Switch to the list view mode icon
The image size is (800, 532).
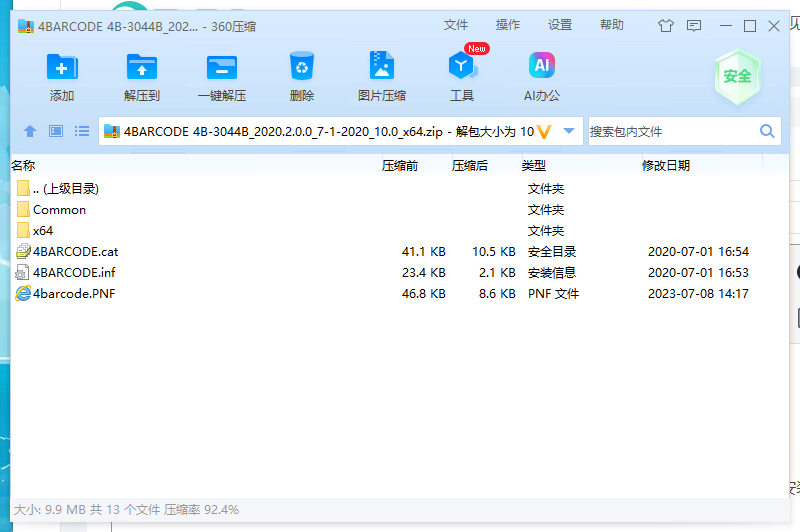click(82, 131)
